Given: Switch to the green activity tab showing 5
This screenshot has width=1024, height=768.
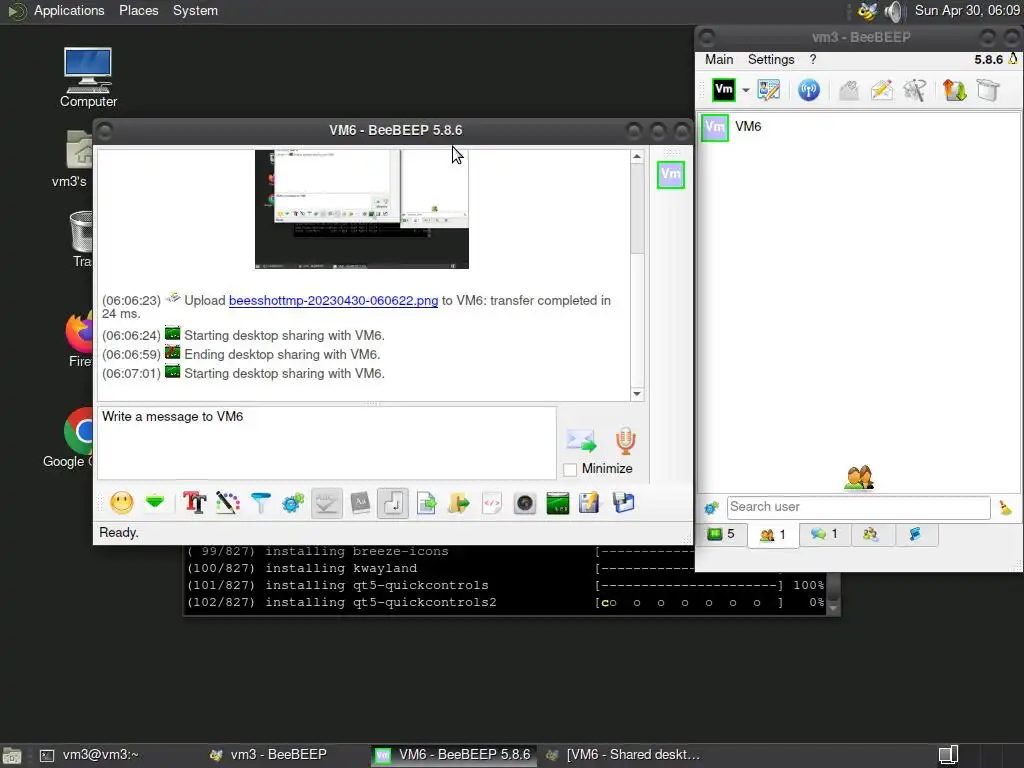Looking at the screenshot, I should click(x=721, y=534).
